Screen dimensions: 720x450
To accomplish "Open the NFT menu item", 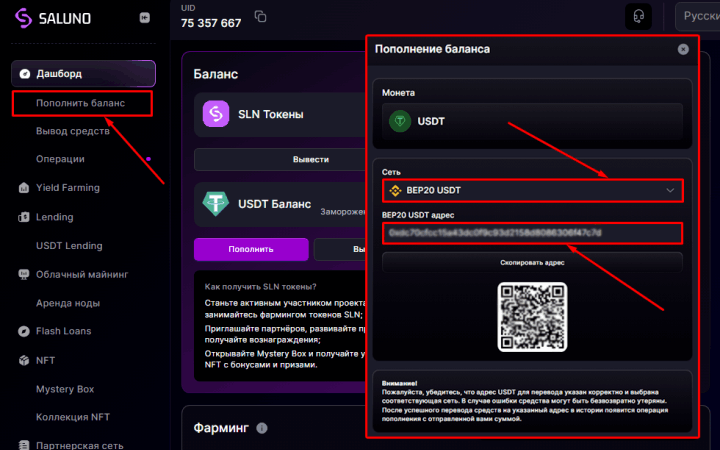I will tap(45, 360).
